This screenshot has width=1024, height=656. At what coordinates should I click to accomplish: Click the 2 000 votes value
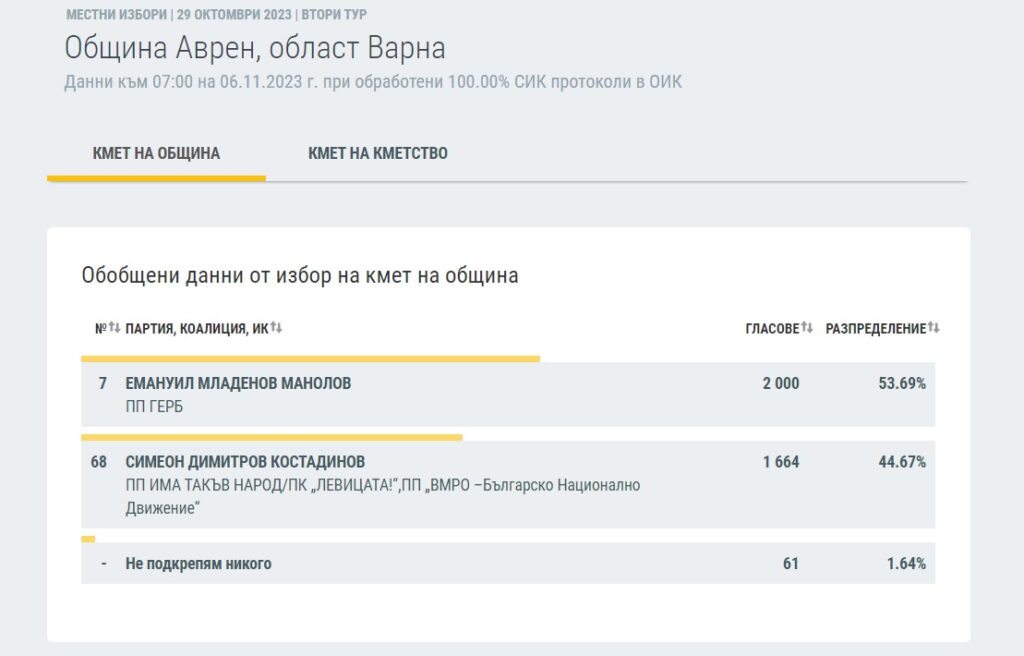point(781,384)
